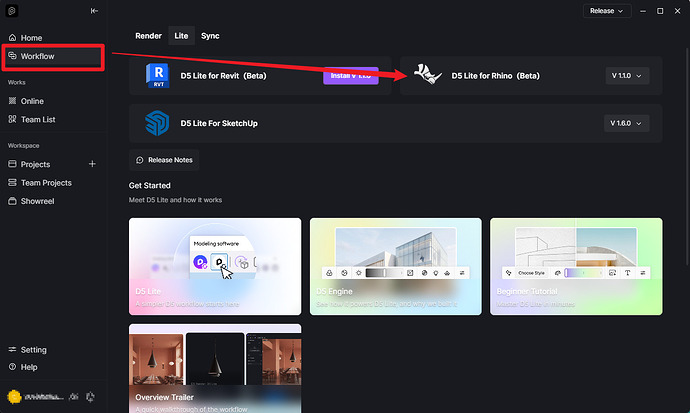Click the D5 logo icon in the corner
The height and width of the screenshot is (413, 690).
click(x=12, y=11)
